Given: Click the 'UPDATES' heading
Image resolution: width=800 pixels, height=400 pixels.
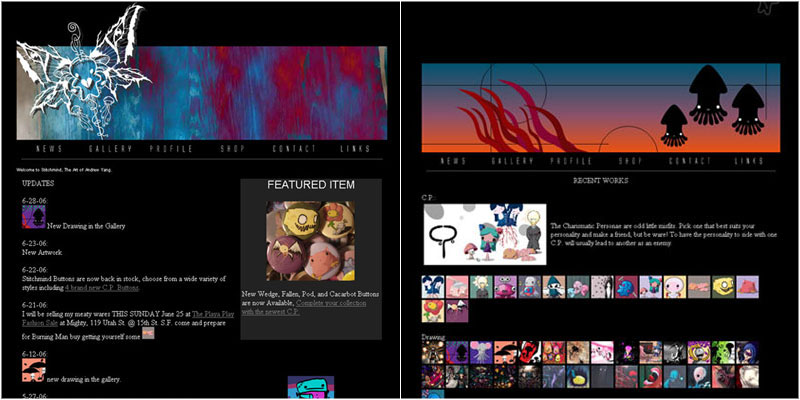Looking at the screenshot, I should [38, 183].
